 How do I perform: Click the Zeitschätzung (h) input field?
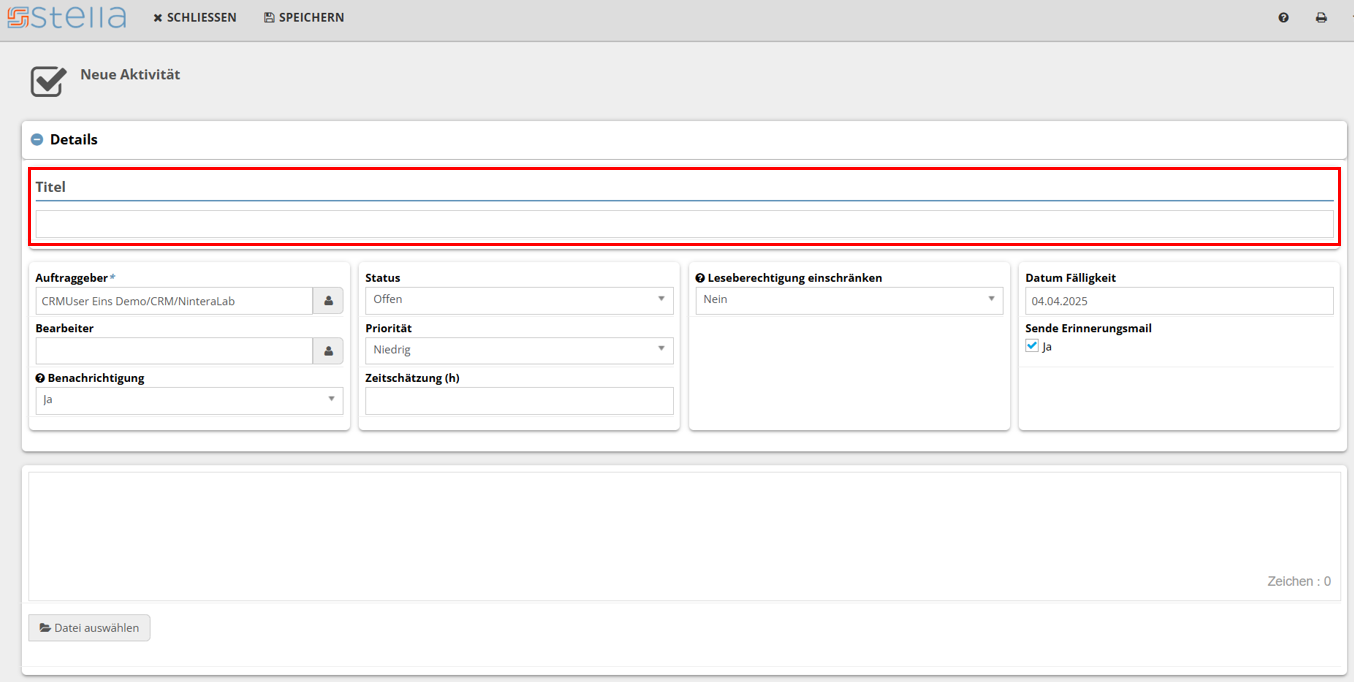518,401
